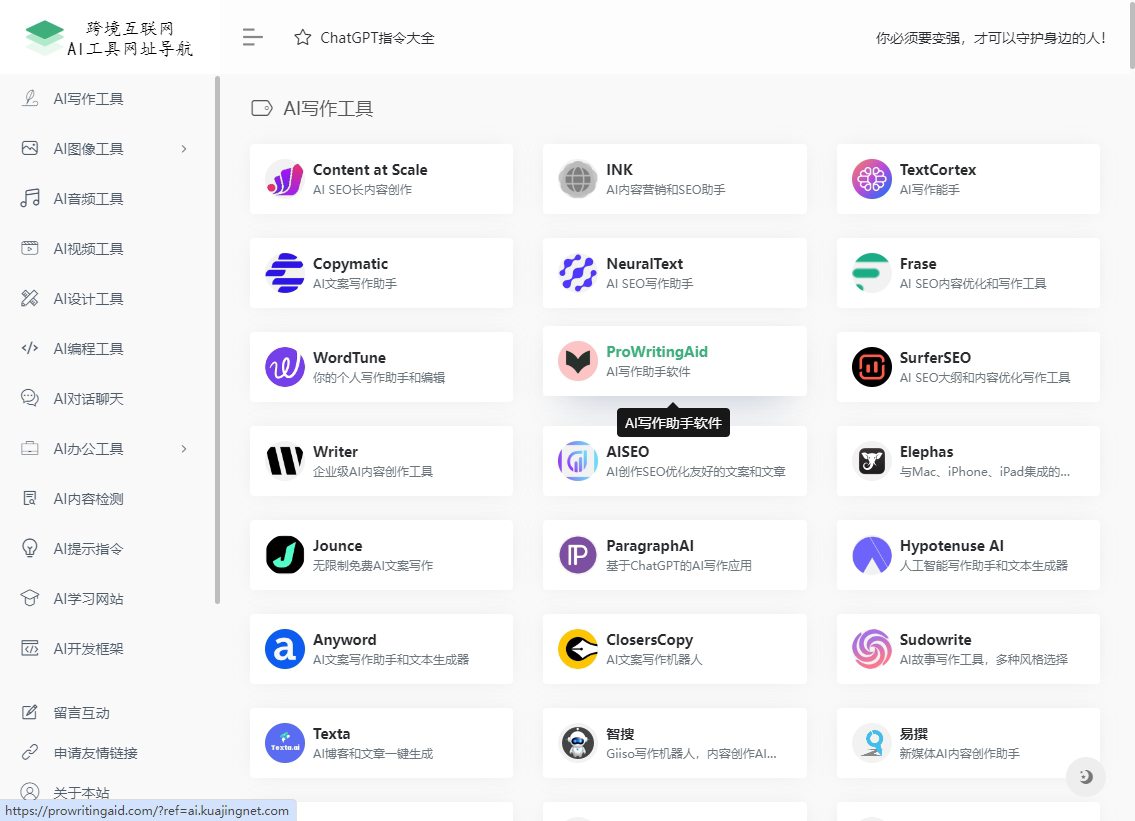Click the WordTune logo icon

pyautogui.click(x=284, y=367)
